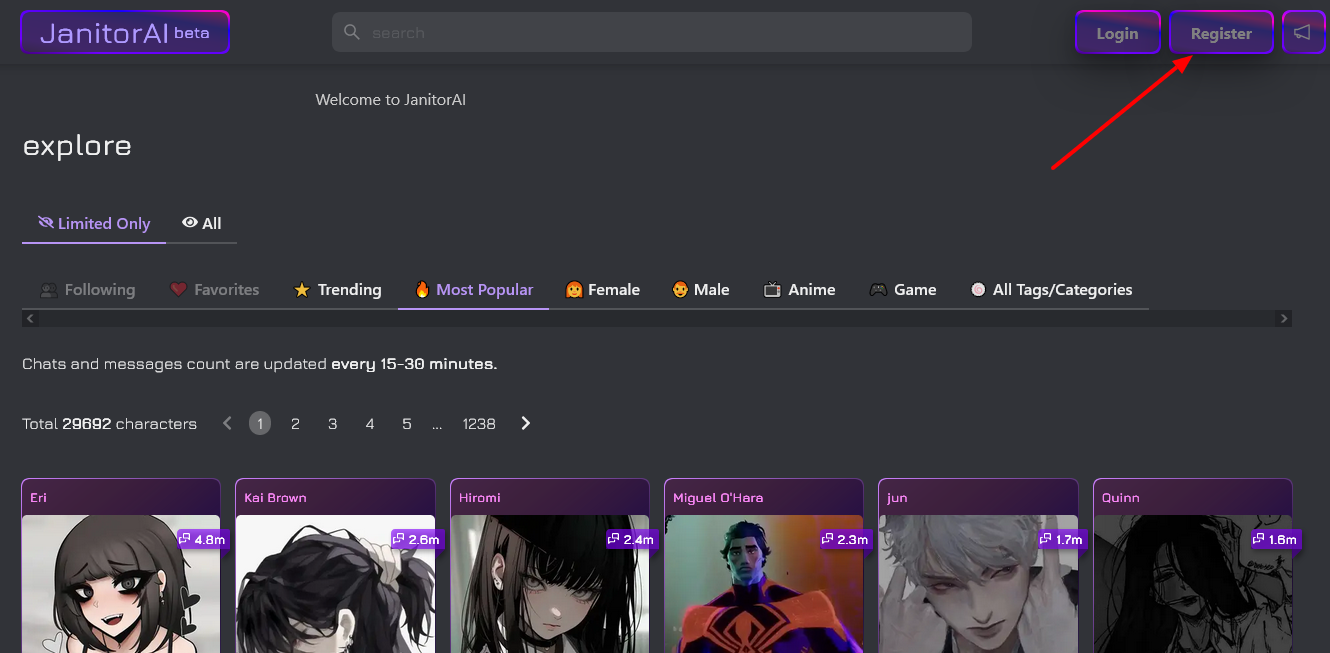Click 'every 15-30 minutes' update notice
The width and height of the screenshot is (1330, 653).
pos(414,364)
